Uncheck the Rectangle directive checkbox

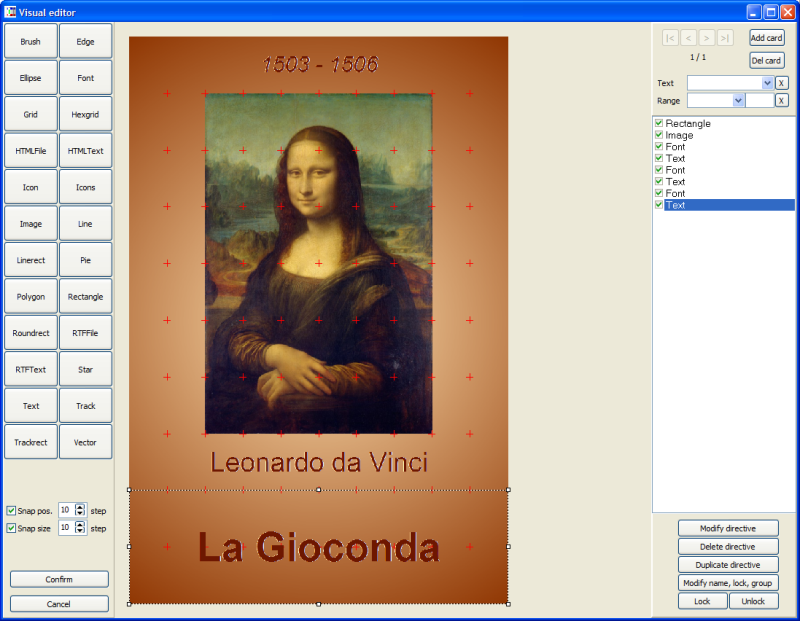[x=659, y=123]
